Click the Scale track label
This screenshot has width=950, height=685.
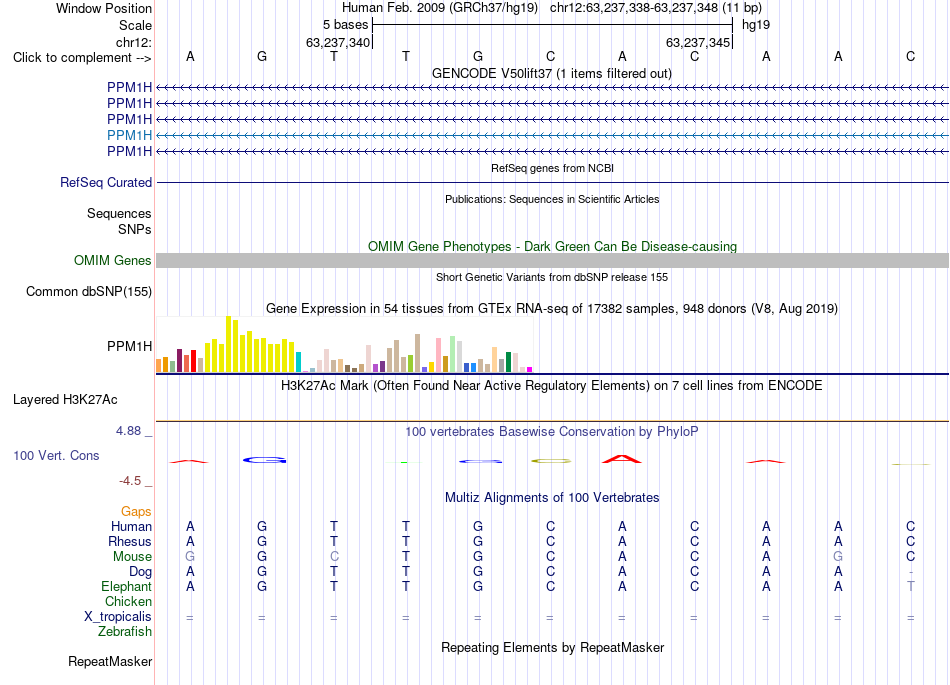click(x=135, y=25)
